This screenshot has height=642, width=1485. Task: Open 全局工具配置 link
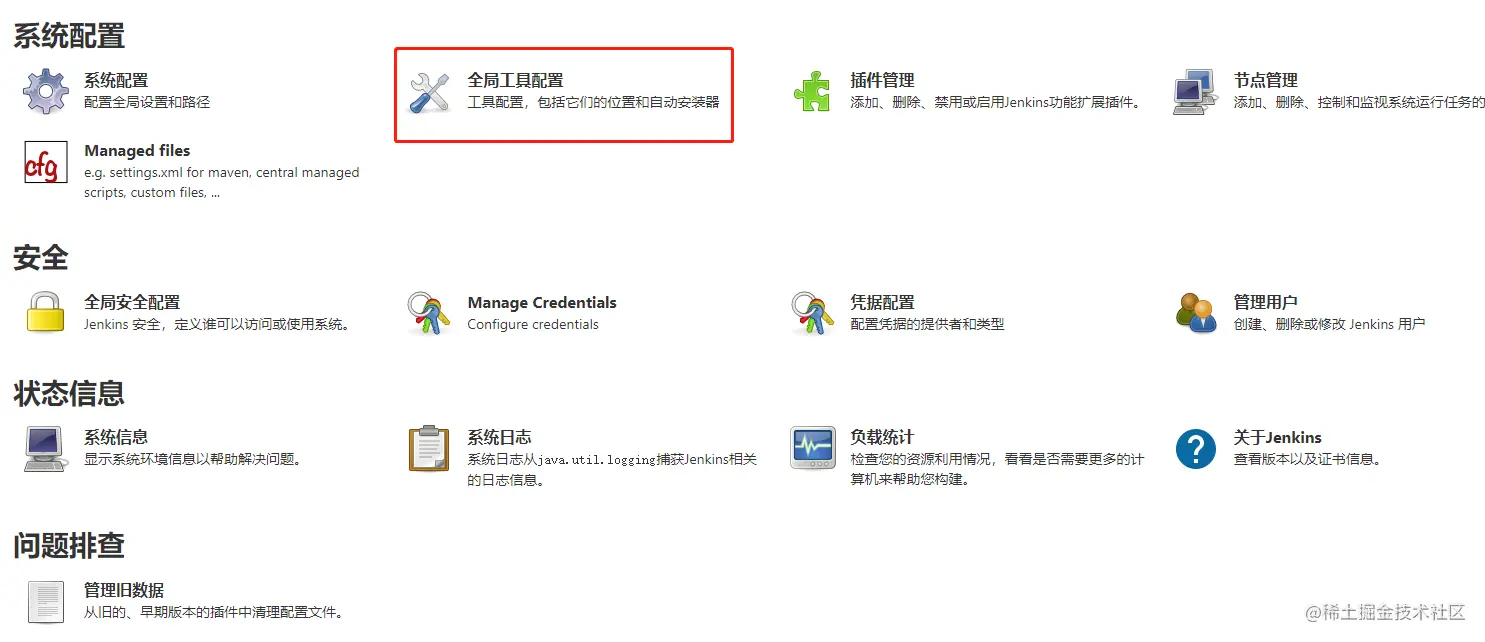point(515,80)
